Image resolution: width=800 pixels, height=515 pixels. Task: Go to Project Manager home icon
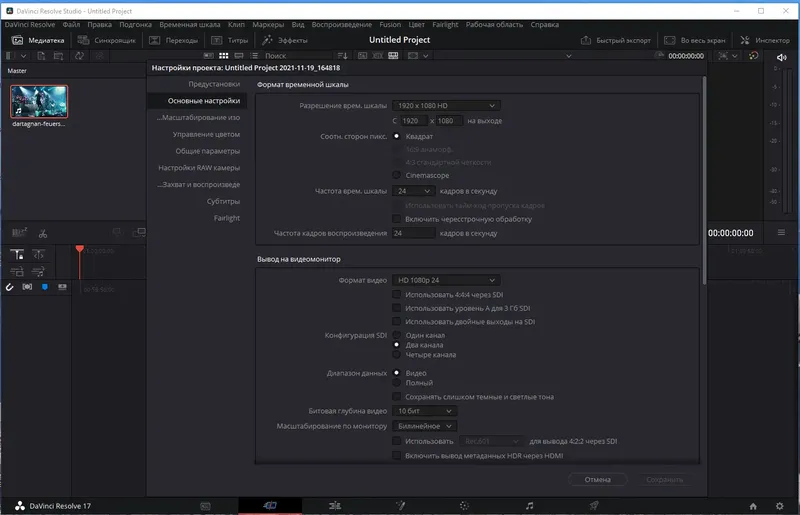tap(753, 506)
